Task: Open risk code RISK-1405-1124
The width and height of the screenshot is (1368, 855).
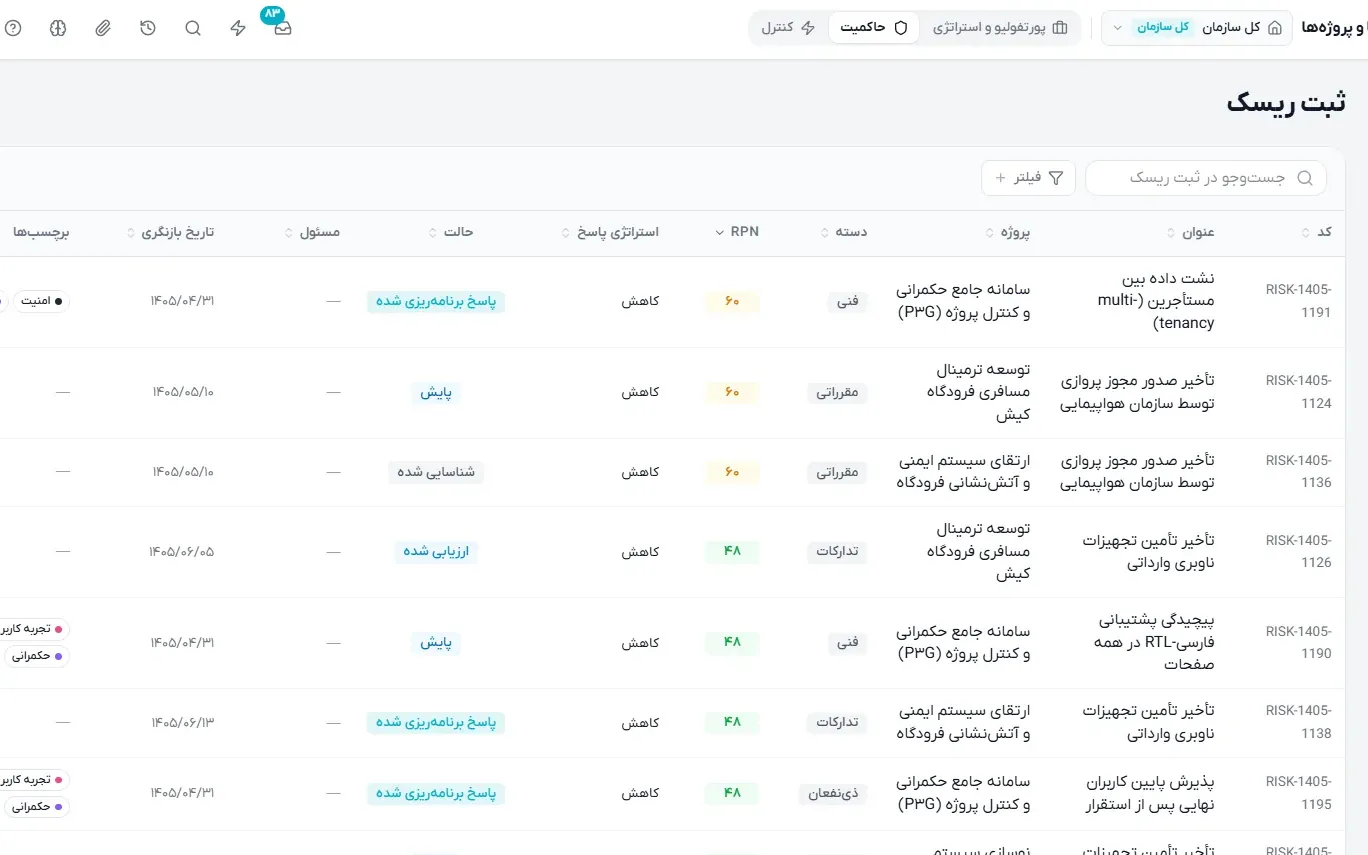Action: [1298, 392]
